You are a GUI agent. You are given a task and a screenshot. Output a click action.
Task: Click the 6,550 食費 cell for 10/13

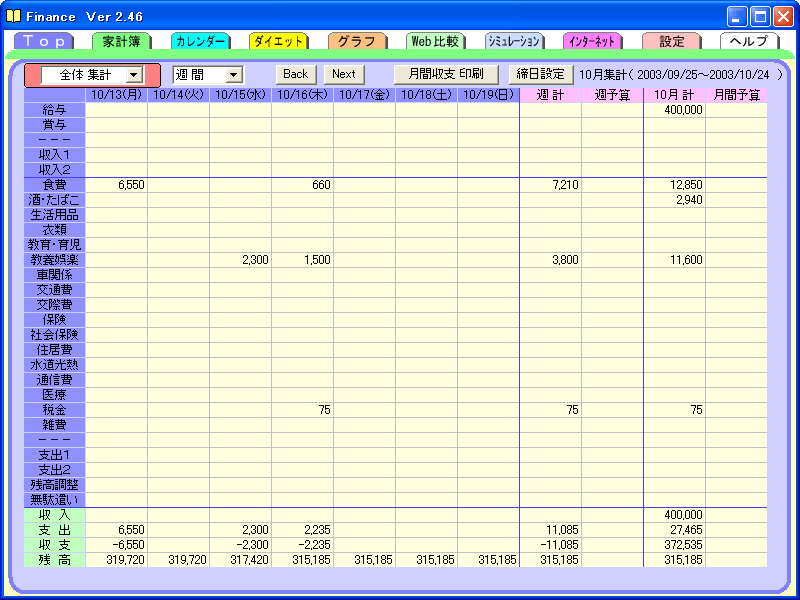point(116,185)
